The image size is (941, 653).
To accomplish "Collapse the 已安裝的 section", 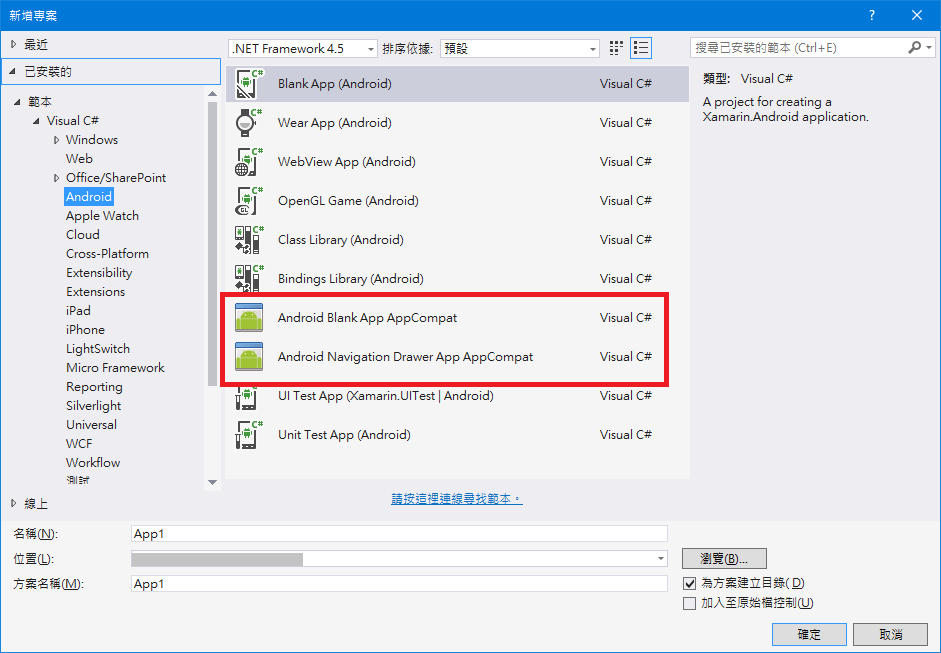I will (13, 71).
